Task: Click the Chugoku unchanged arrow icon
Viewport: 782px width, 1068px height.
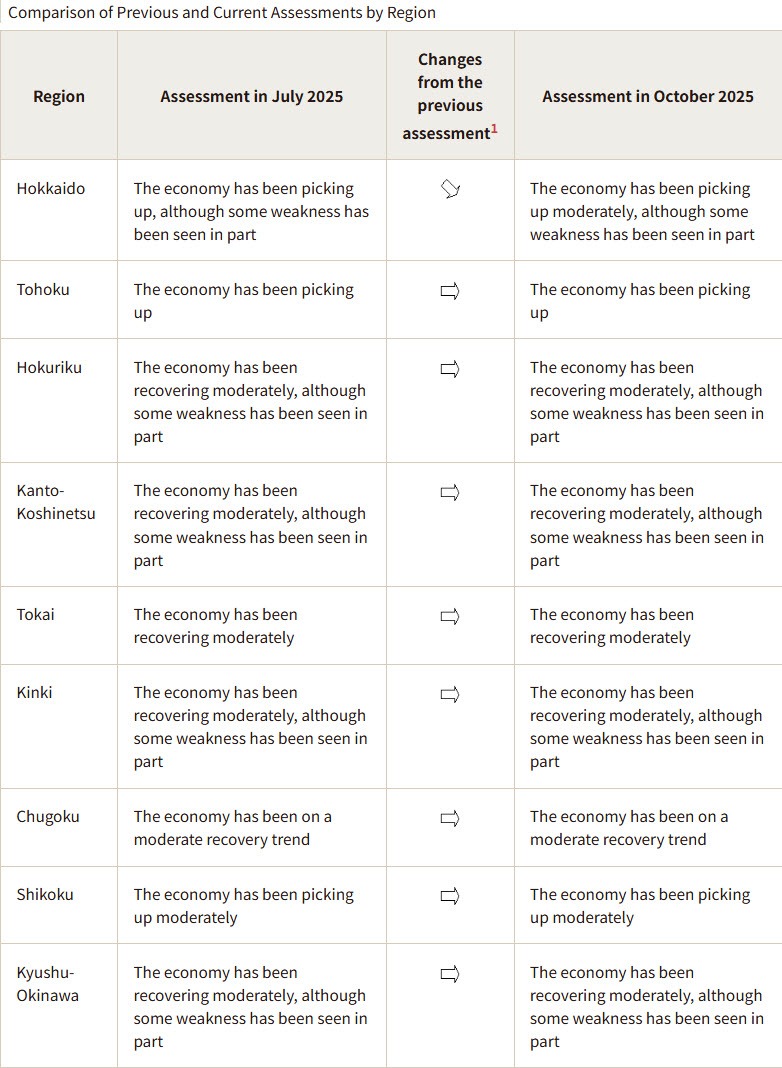Action: pos(450,818)
